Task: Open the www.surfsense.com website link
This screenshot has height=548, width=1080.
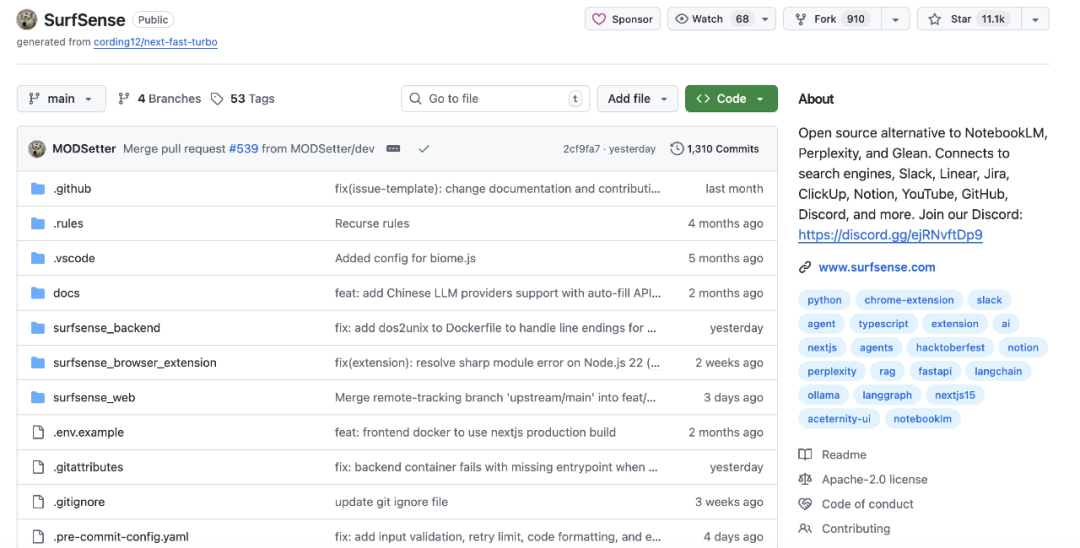Action: (877, 267)
